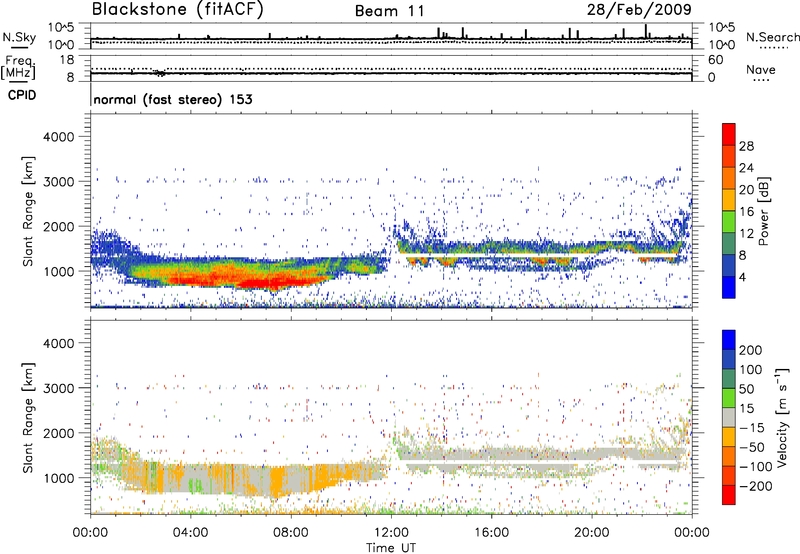The image size is (800, 554).
Task: Click the 'CPID' label
Action: pos(22,95)
